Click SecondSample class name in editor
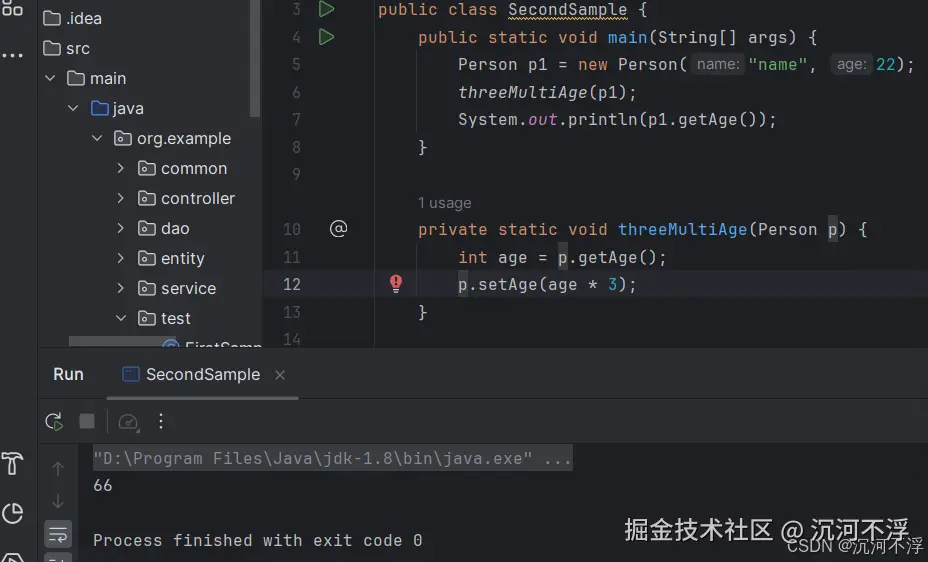Image resolution: width=928 pixels, height=562 pixels. pyautogui.click(x=568, y=9)
